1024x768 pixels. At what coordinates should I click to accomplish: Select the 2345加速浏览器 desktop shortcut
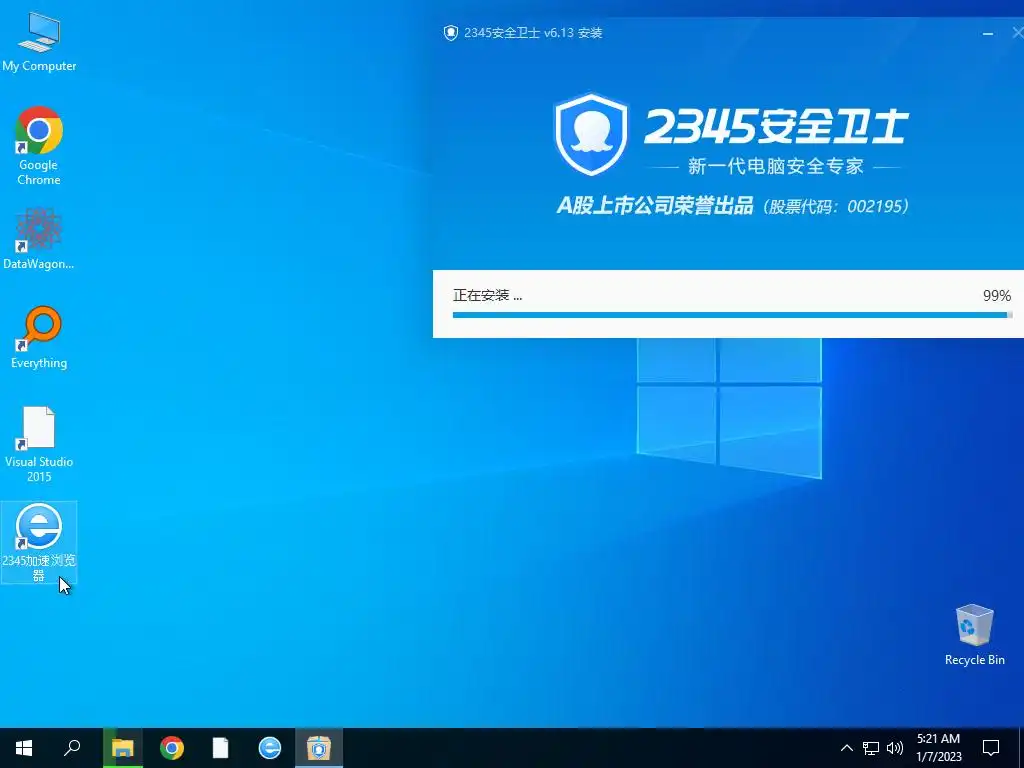click(39, 543)
